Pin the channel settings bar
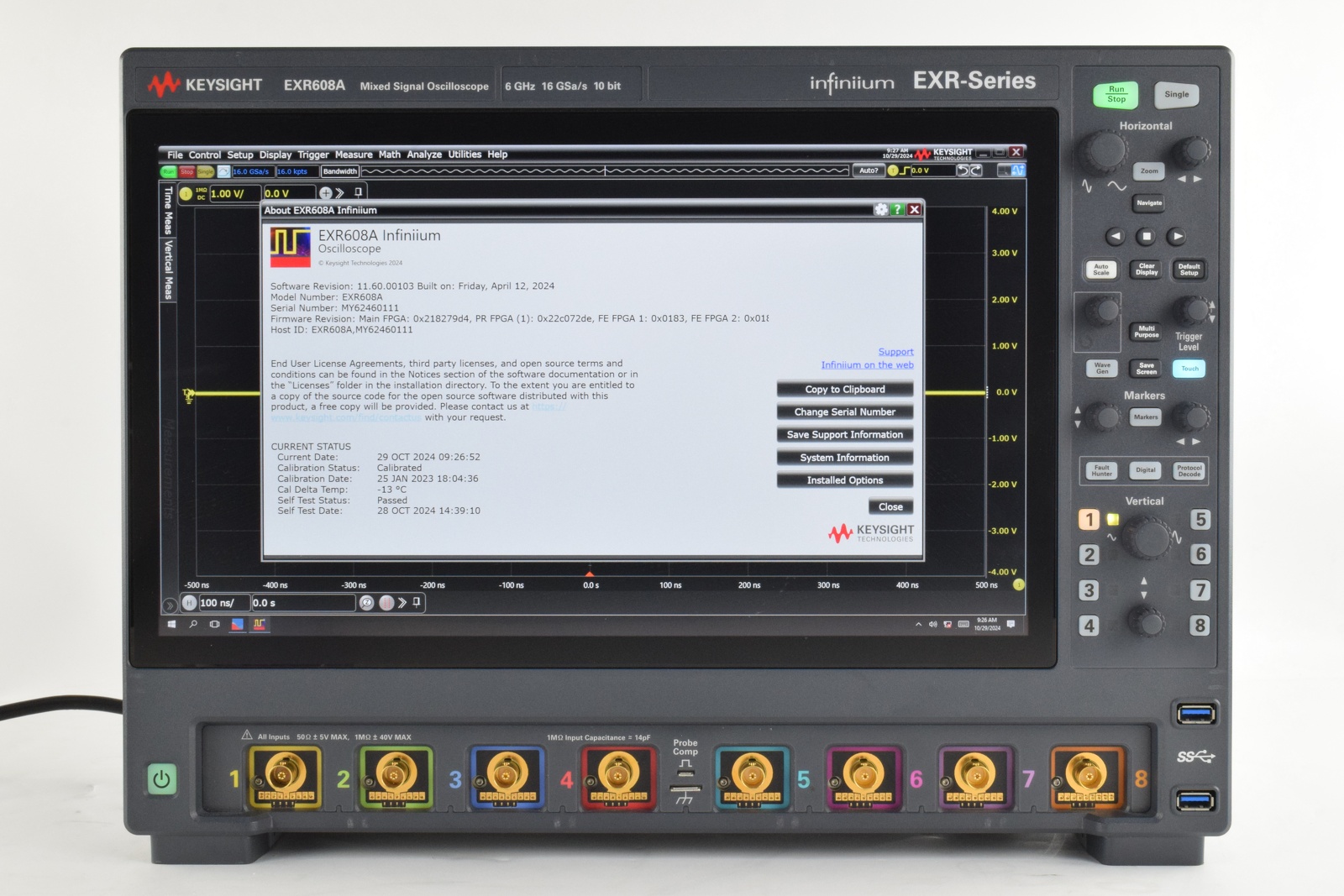1344x896 pixels. pyautogui.click(x=359, y=192)
